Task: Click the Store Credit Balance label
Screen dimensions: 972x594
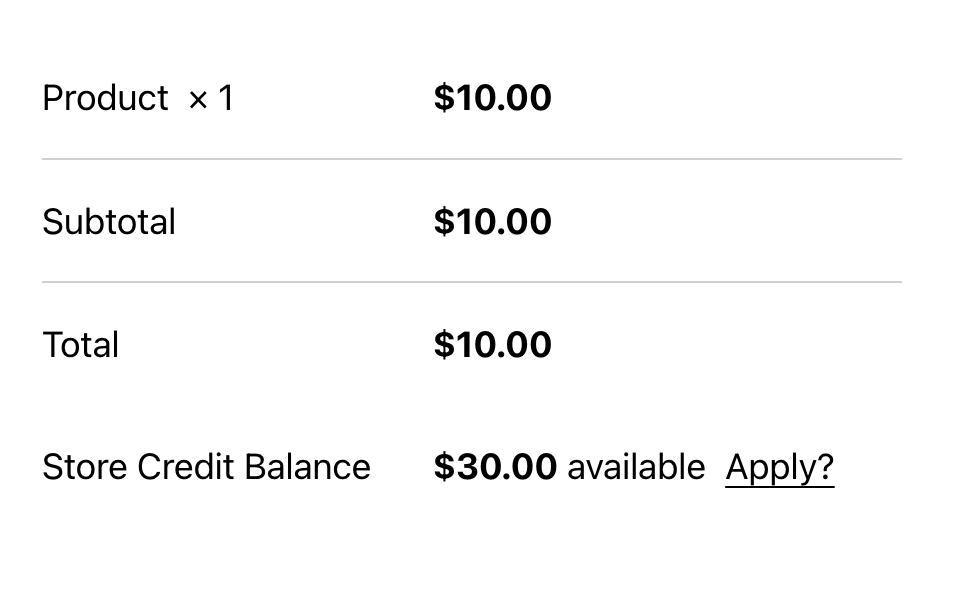Action: [206, 467]
